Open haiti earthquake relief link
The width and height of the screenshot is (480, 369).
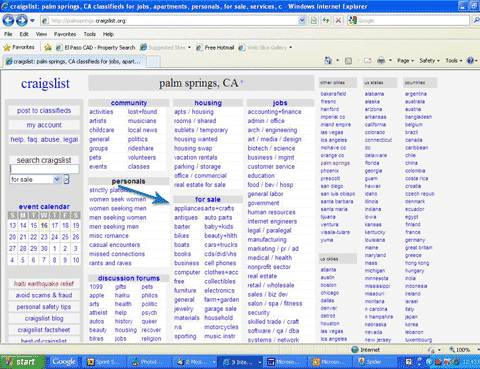click(44, 284)
